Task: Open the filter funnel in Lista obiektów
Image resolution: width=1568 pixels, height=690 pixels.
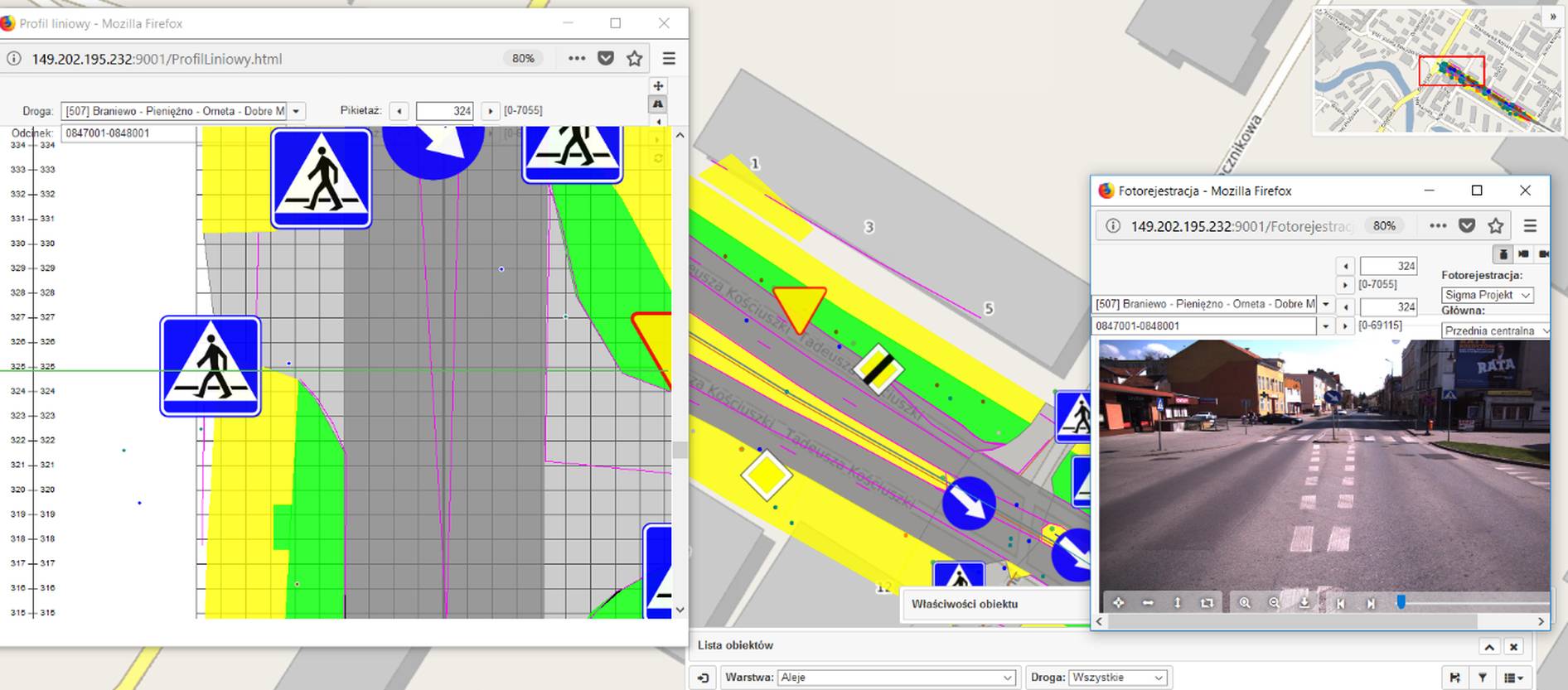Action: click(x=1483, y=678)
